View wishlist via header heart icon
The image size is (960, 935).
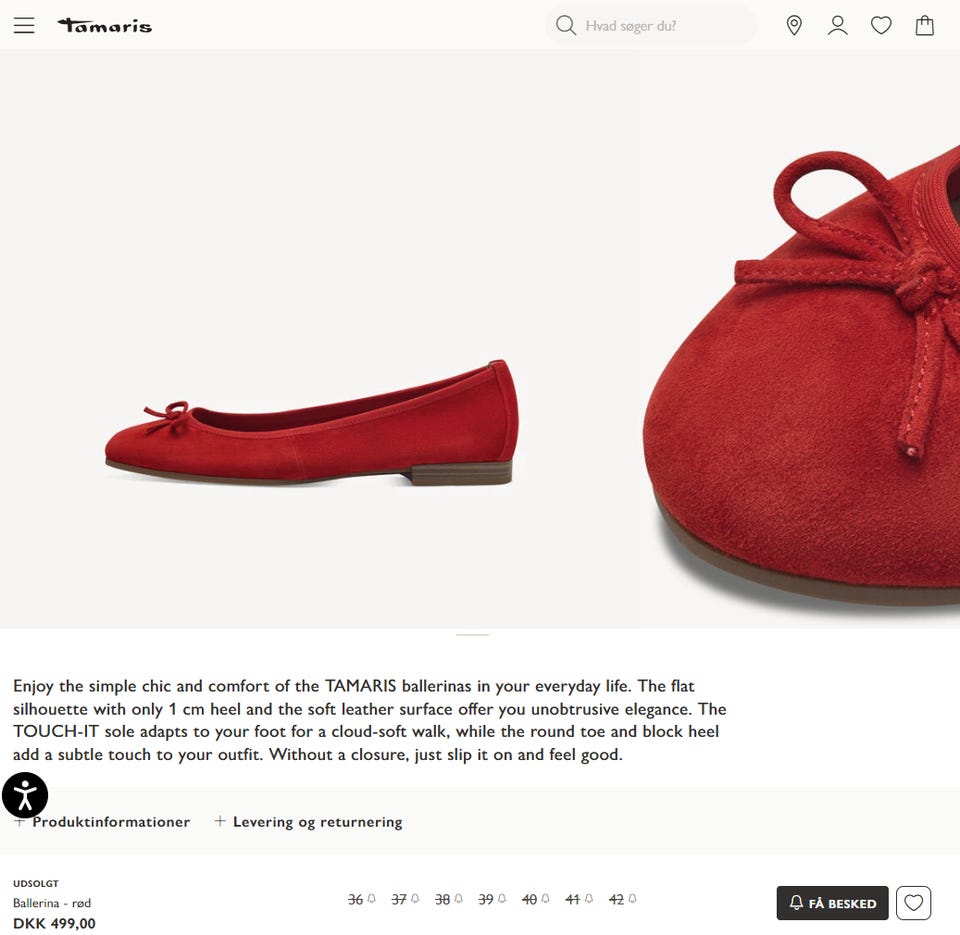881,26
